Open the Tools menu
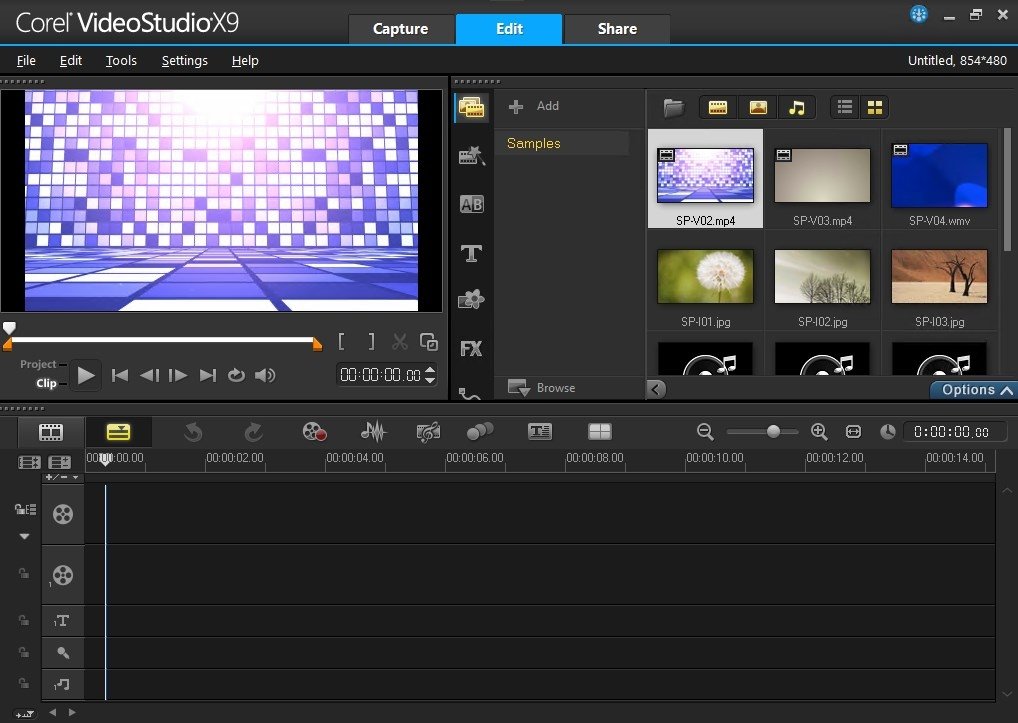Image resolution: width=1018 pixels, height=723 pixels. [x=121, y=60]
